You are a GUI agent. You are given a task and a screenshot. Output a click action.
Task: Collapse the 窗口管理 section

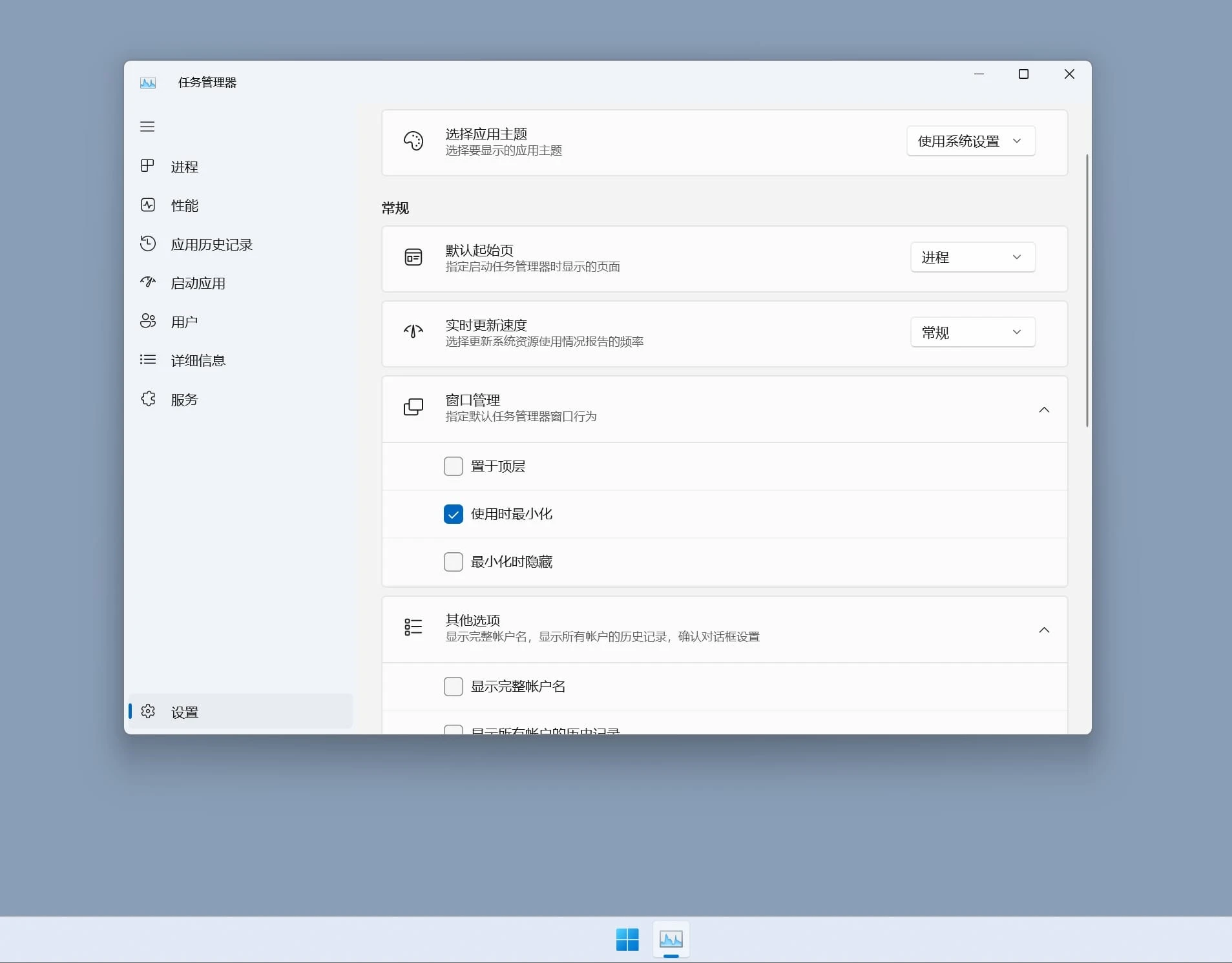click(1043, 409)
